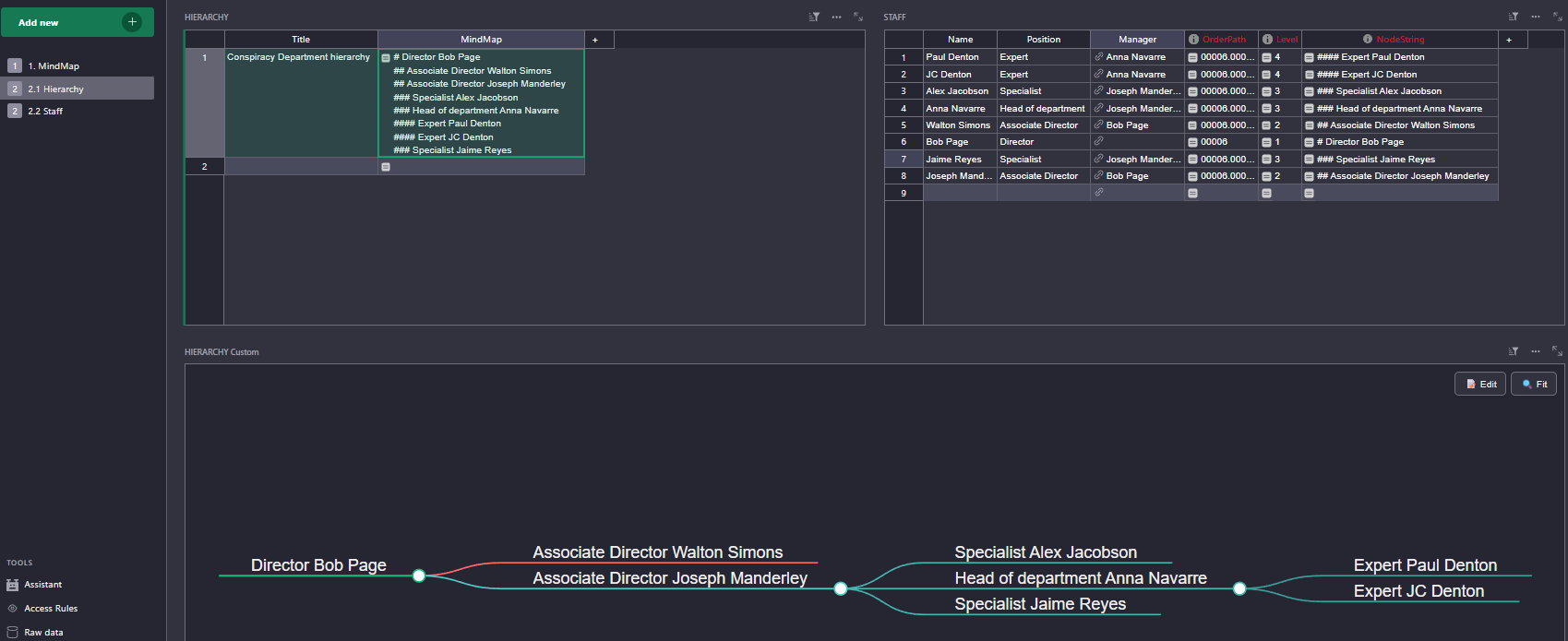Select the Manager column header
This screenshot has height=641, width=1568.
point(1137,40)
